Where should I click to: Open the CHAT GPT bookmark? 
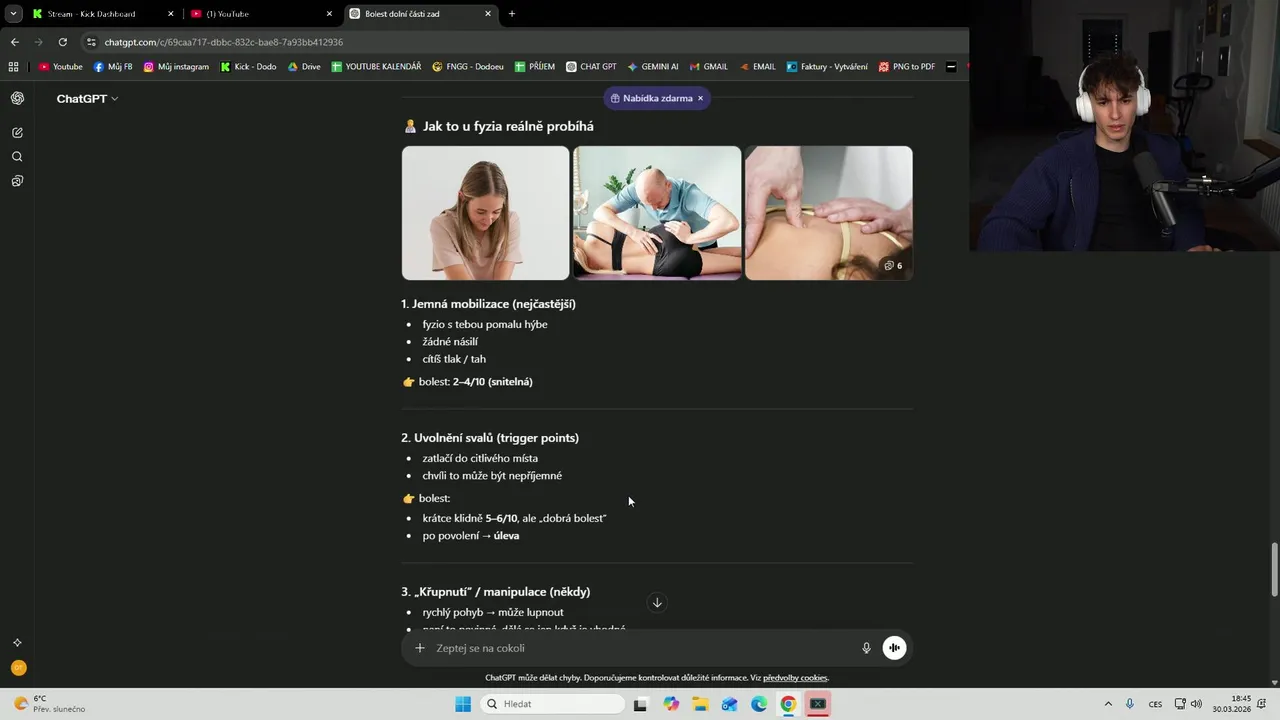coord(591,67)
